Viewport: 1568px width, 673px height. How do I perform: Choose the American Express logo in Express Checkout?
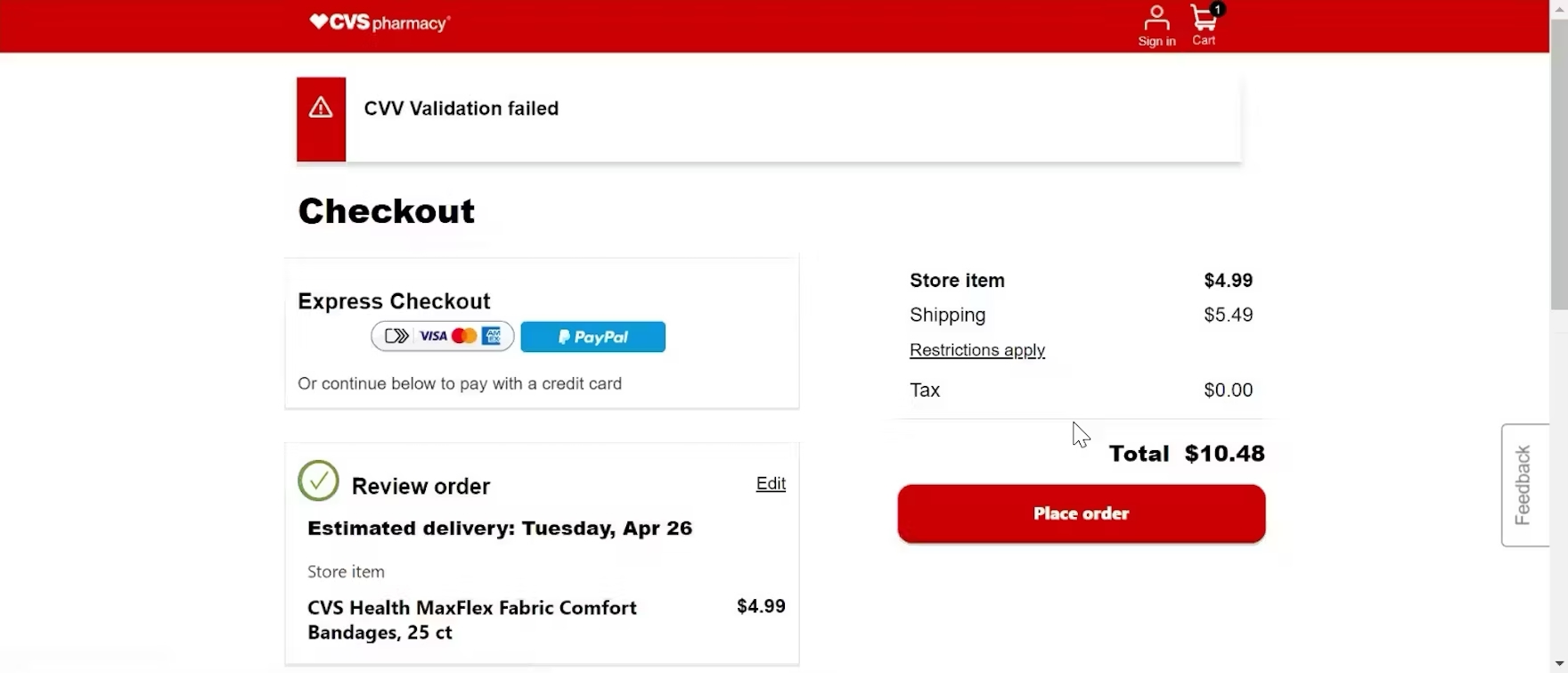point(492,336)
